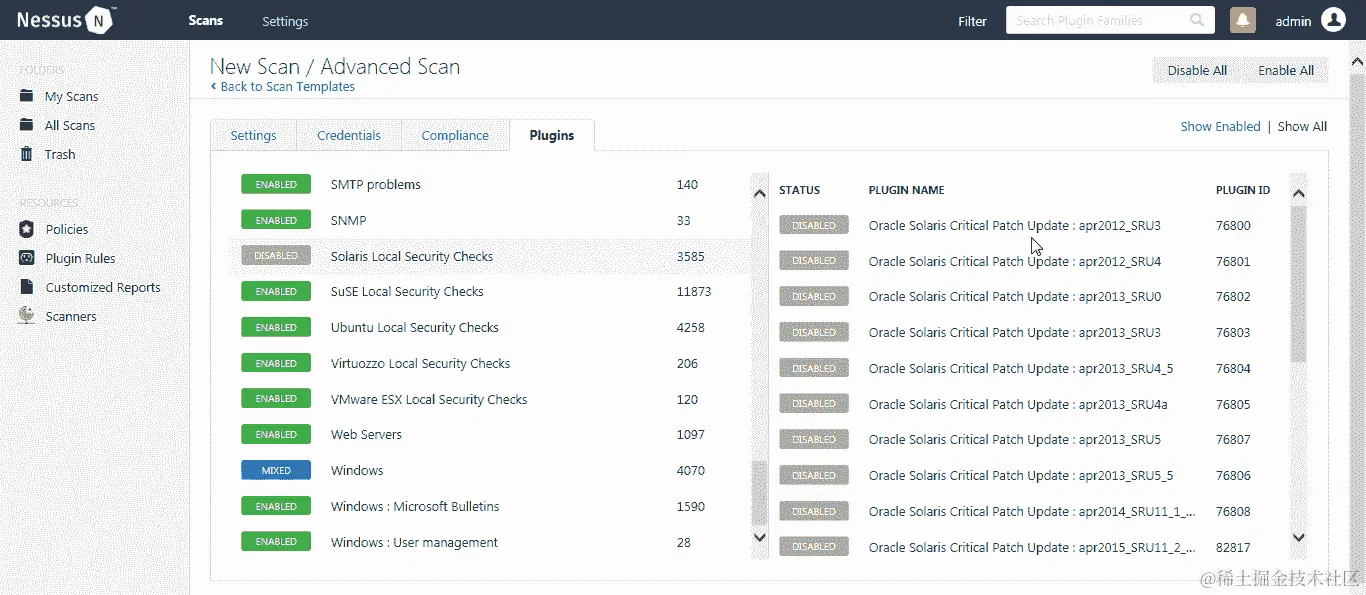This screenshot has width=1366, height=595.
Task: Click the Plugin Rules icon
Action: [x=27, y=258]
